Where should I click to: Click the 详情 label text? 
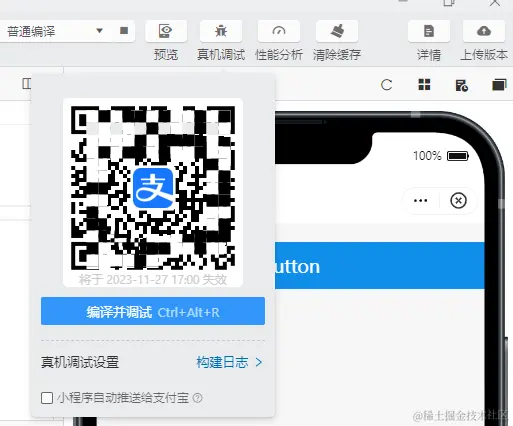[429, 55]
